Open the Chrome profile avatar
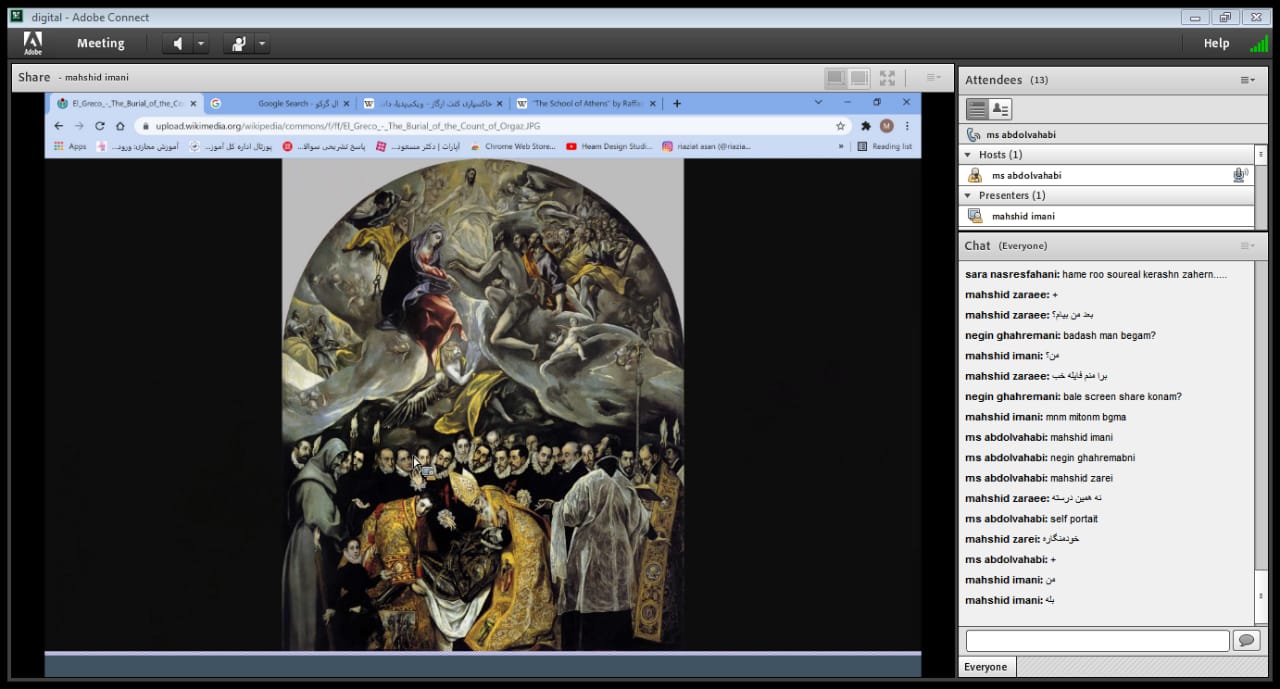 pos(886,126)
